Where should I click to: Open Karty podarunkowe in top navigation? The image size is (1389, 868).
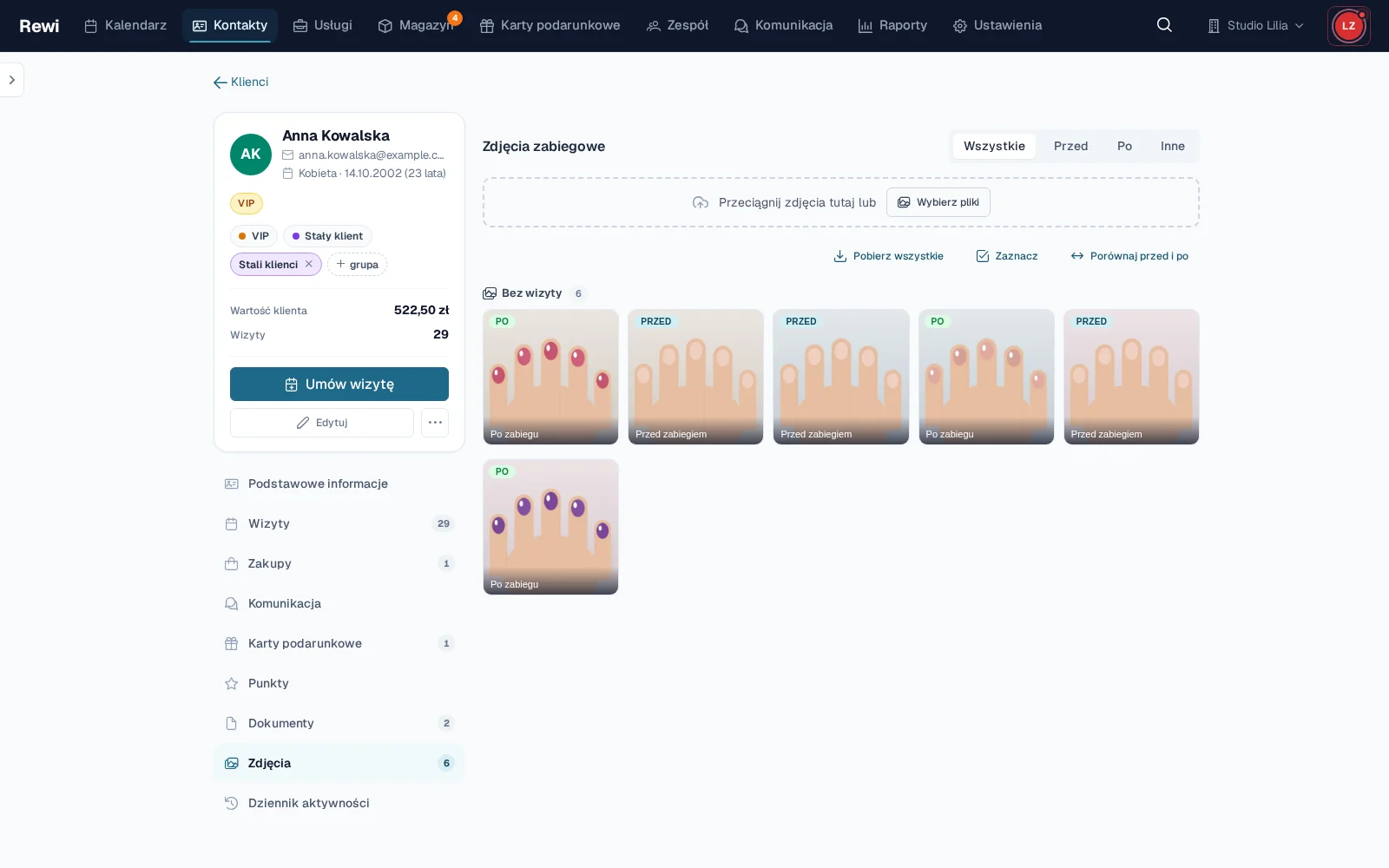550,25
